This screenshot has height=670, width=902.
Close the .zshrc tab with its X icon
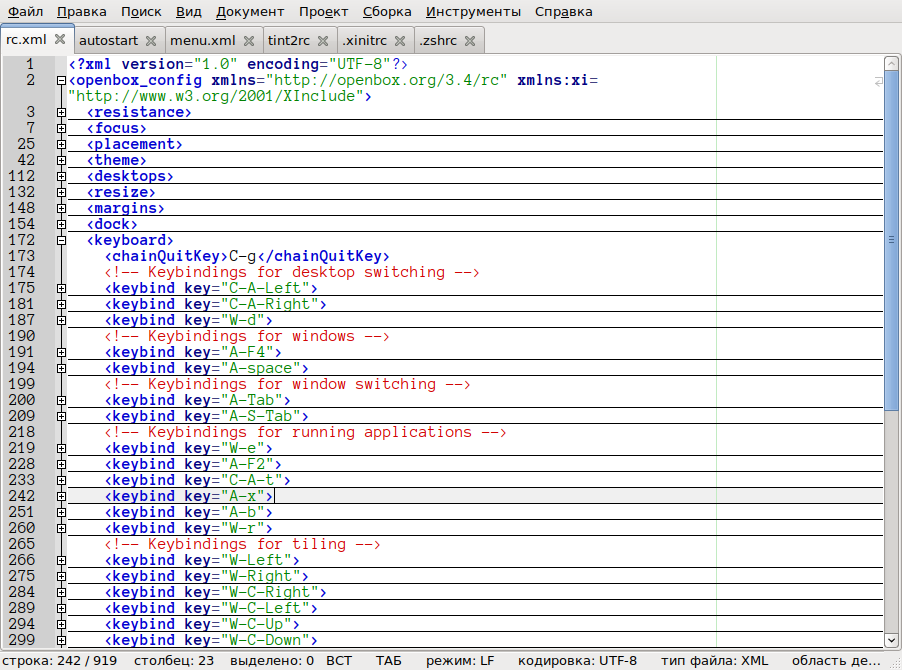(469, 41)
